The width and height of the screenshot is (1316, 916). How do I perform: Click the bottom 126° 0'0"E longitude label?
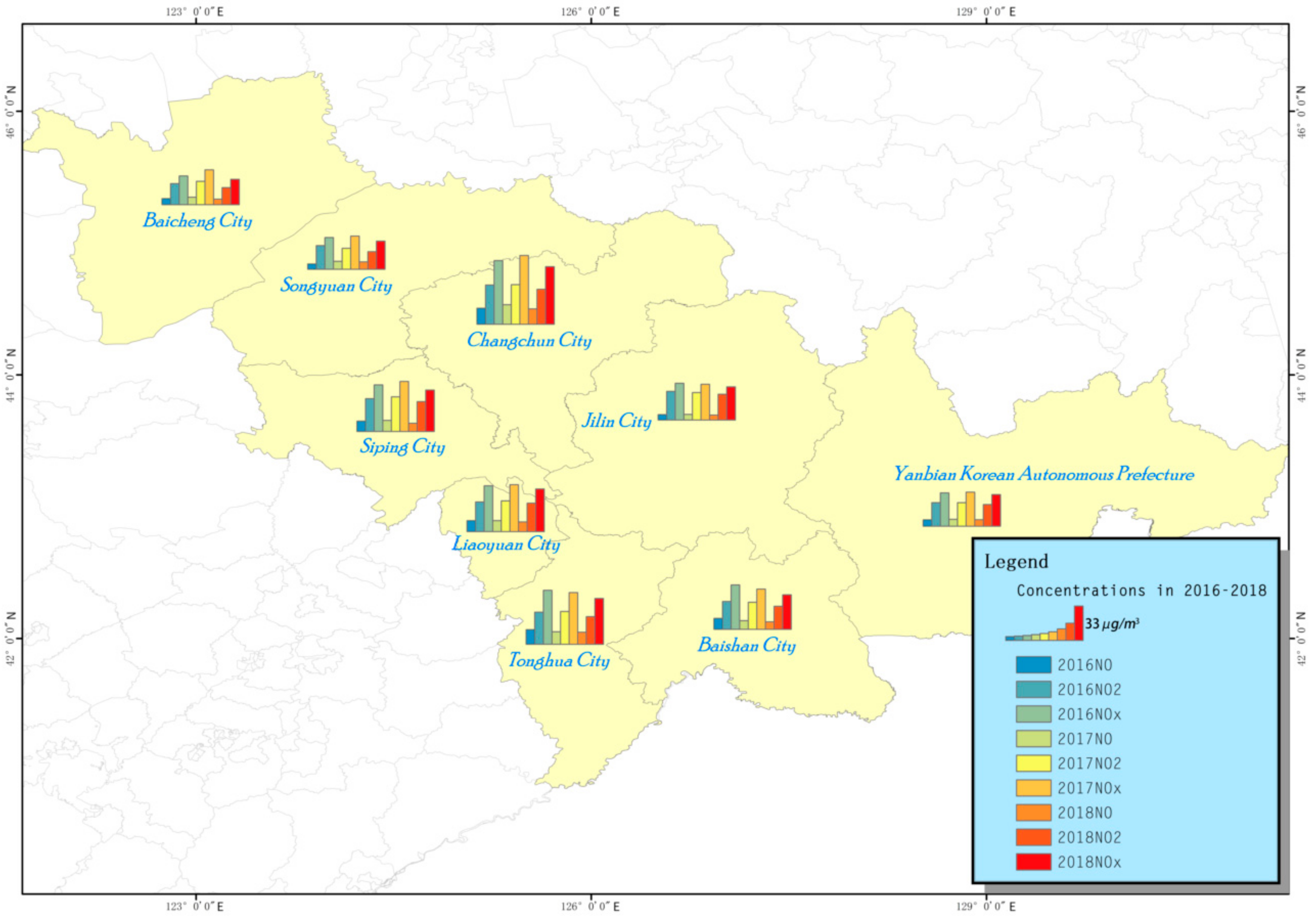[x=590, y=907]
